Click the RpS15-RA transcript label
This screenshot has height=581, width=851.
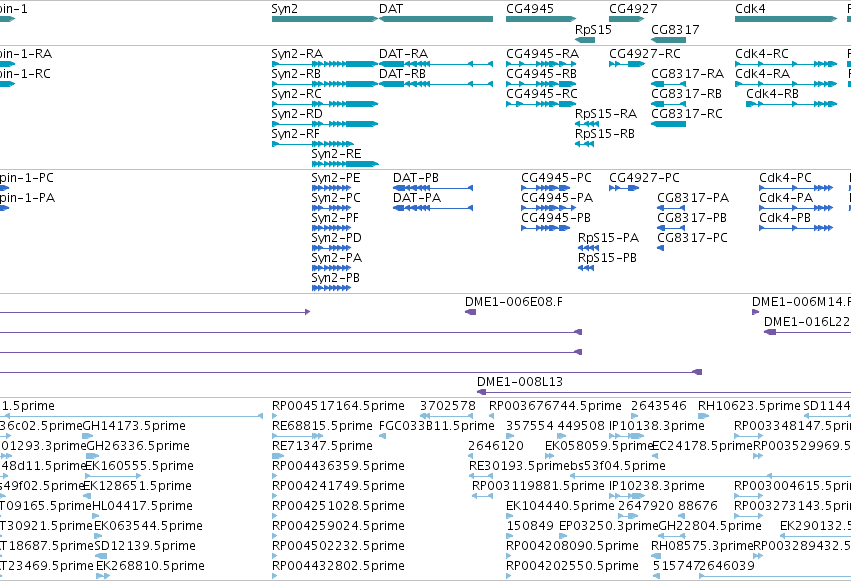coord(606,114)
